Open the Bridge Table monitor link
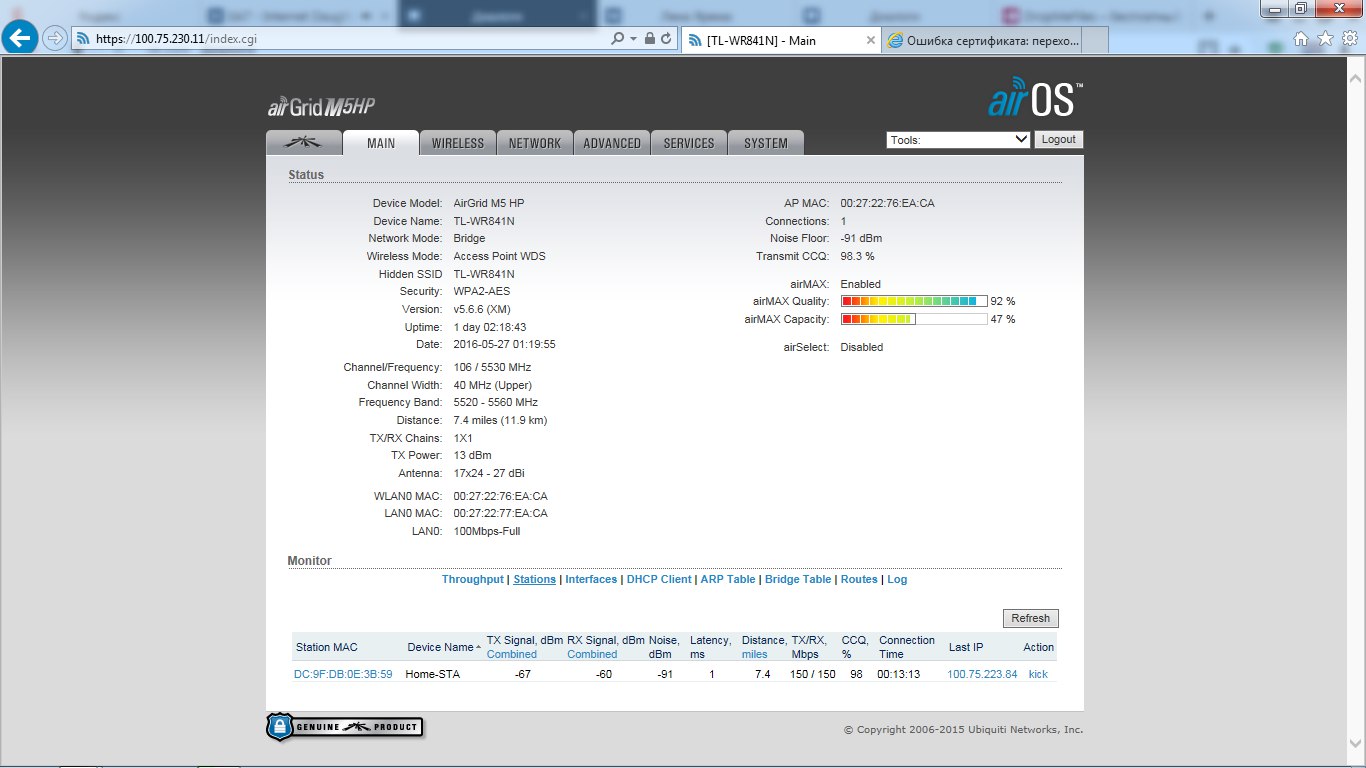The image size is (1366, 768). pyautogui.click(x=798, y=579)
